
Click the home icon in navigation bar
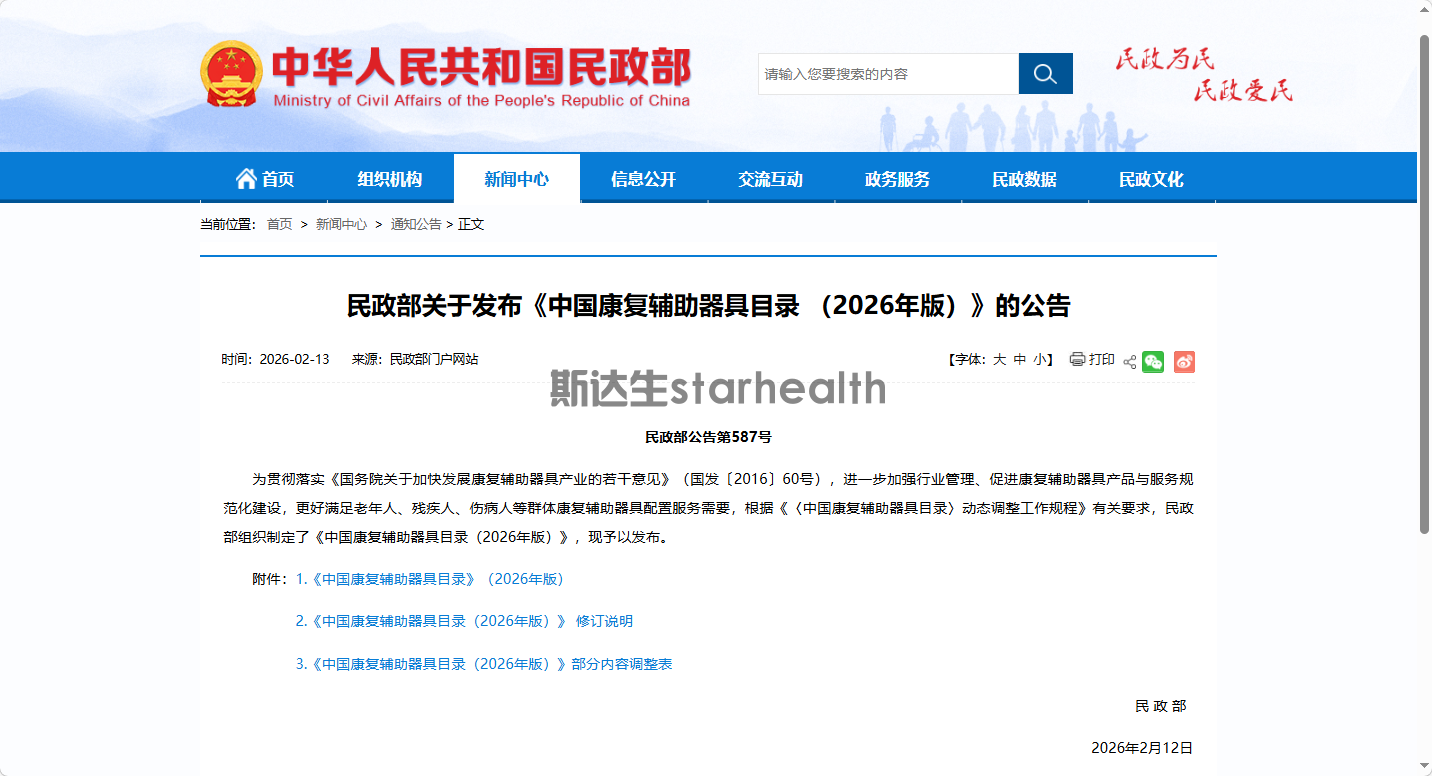[x=246, y=179]
